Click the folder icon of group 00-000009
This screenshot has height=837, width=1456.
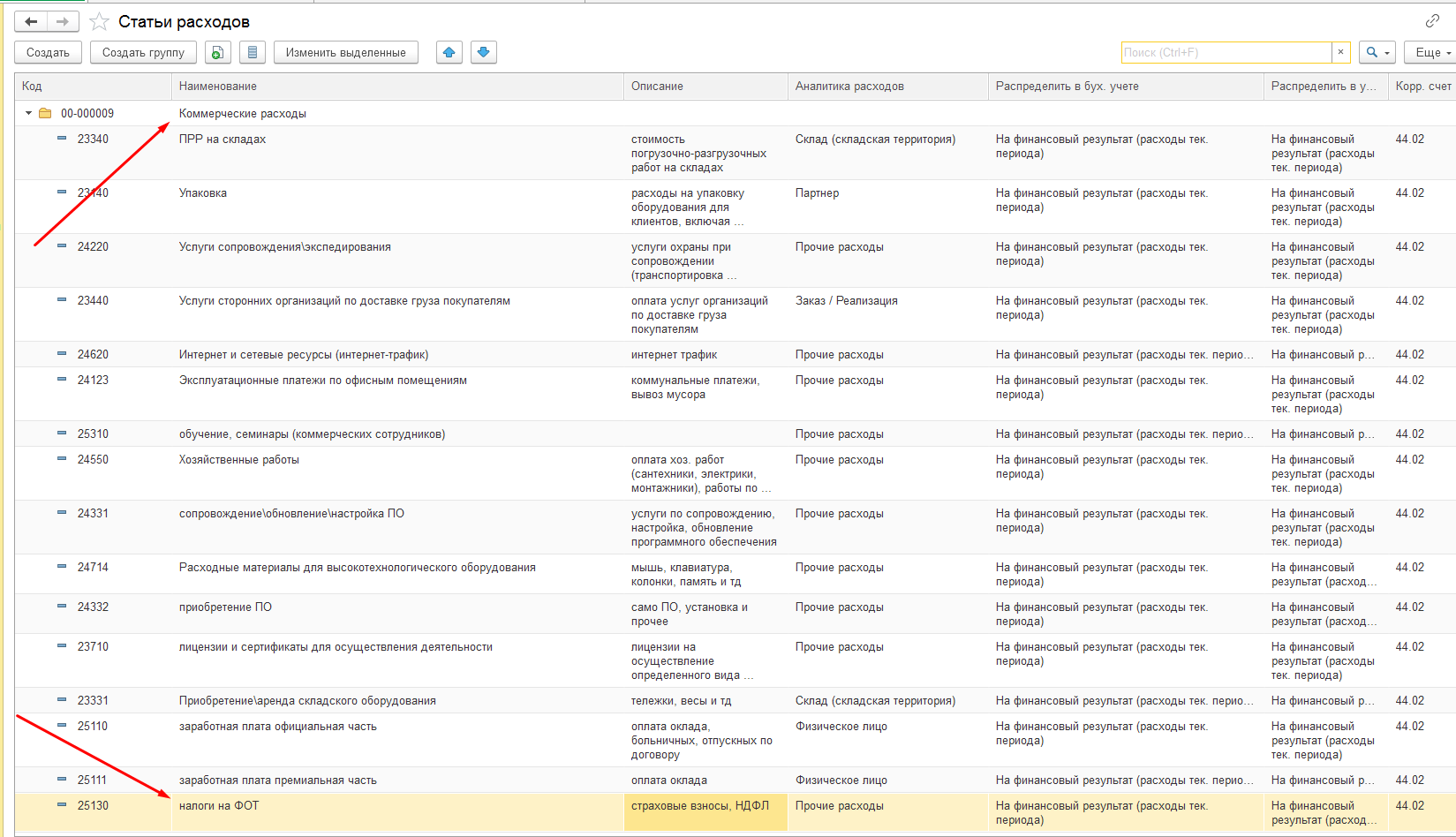coord(45,113)
